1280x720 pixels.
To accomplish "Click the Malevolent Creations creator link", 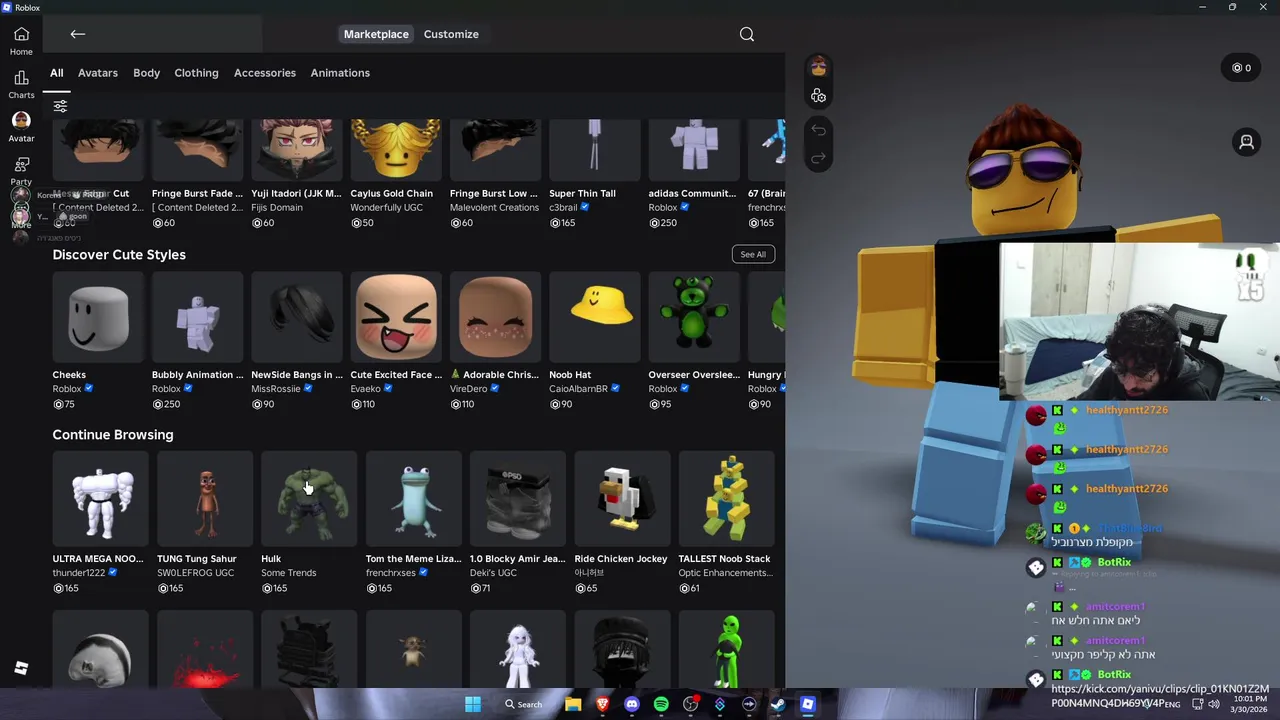I will [494, 208].
